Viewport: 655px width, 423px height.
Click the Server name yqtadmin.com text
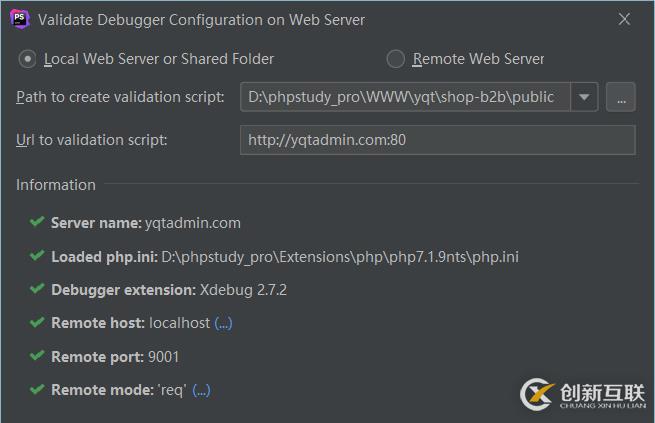point(193,223)
